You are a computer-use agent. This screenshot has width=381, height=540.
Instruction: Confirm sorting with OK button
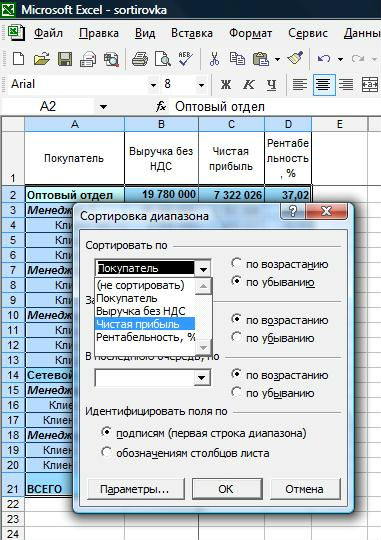point(226,489)
